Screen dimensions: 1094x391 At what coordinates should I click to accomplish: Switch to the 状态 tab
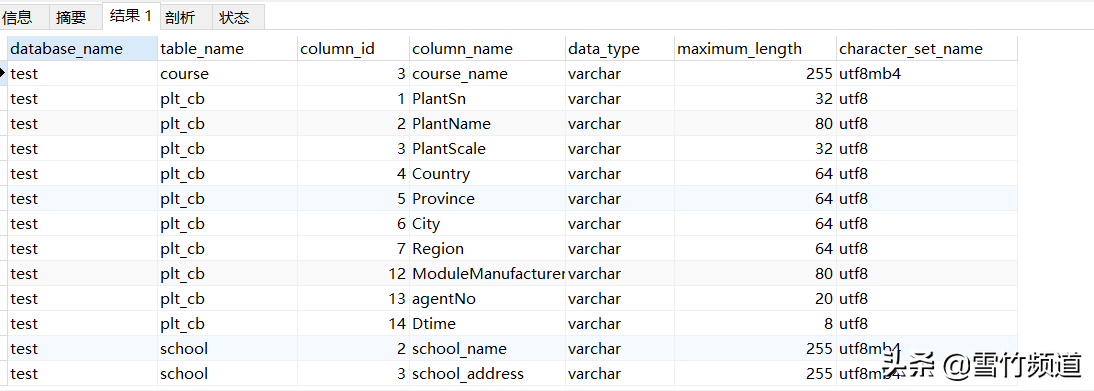pos(238,18)
